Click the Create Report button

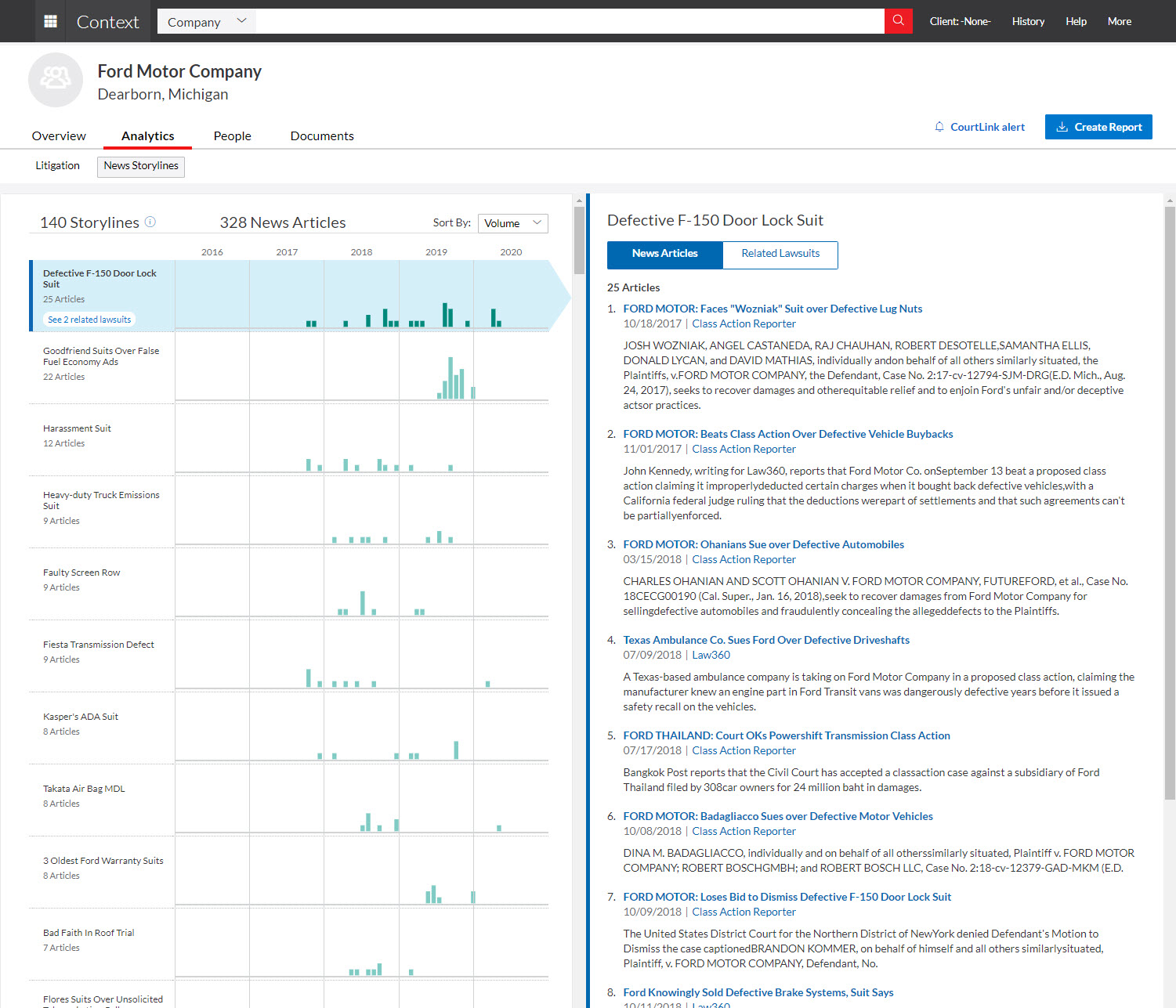1098,127
